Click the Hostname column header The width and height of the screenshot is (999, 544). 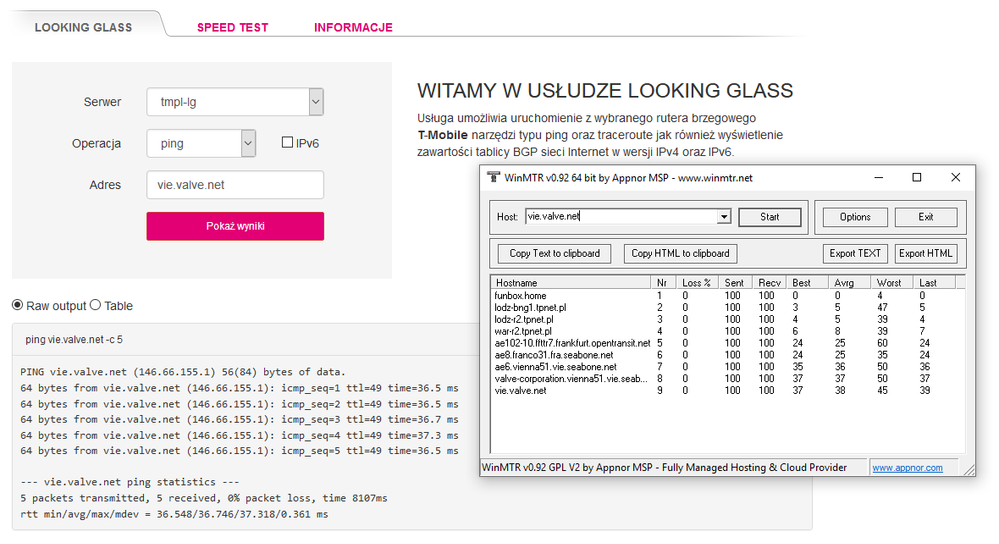click(x=571, y=283)
